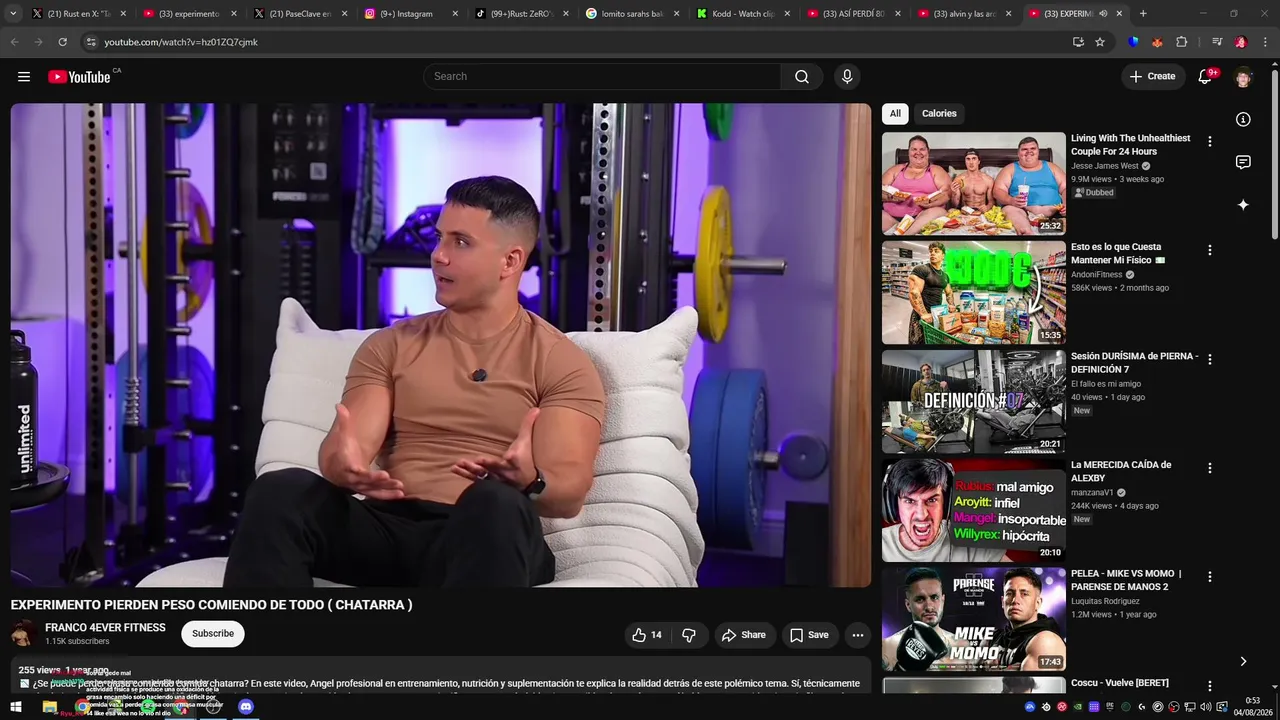Viewport: 1280px width, 720px height.
Task: Open options for La MERECIDA CAÍDA de ALEXBY
Action: pyautogui.click(x=1209, y=468)
